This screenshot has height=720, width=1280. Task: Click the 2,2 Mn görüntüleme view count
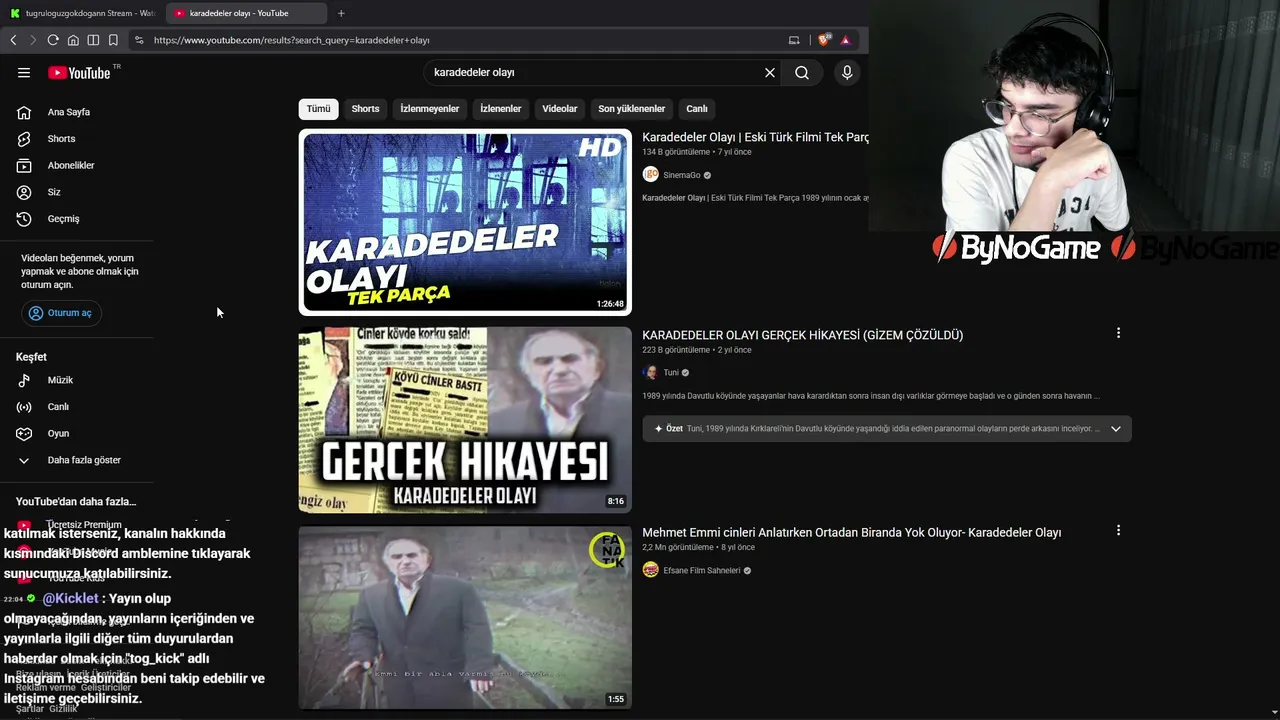(x=678, y=548)
